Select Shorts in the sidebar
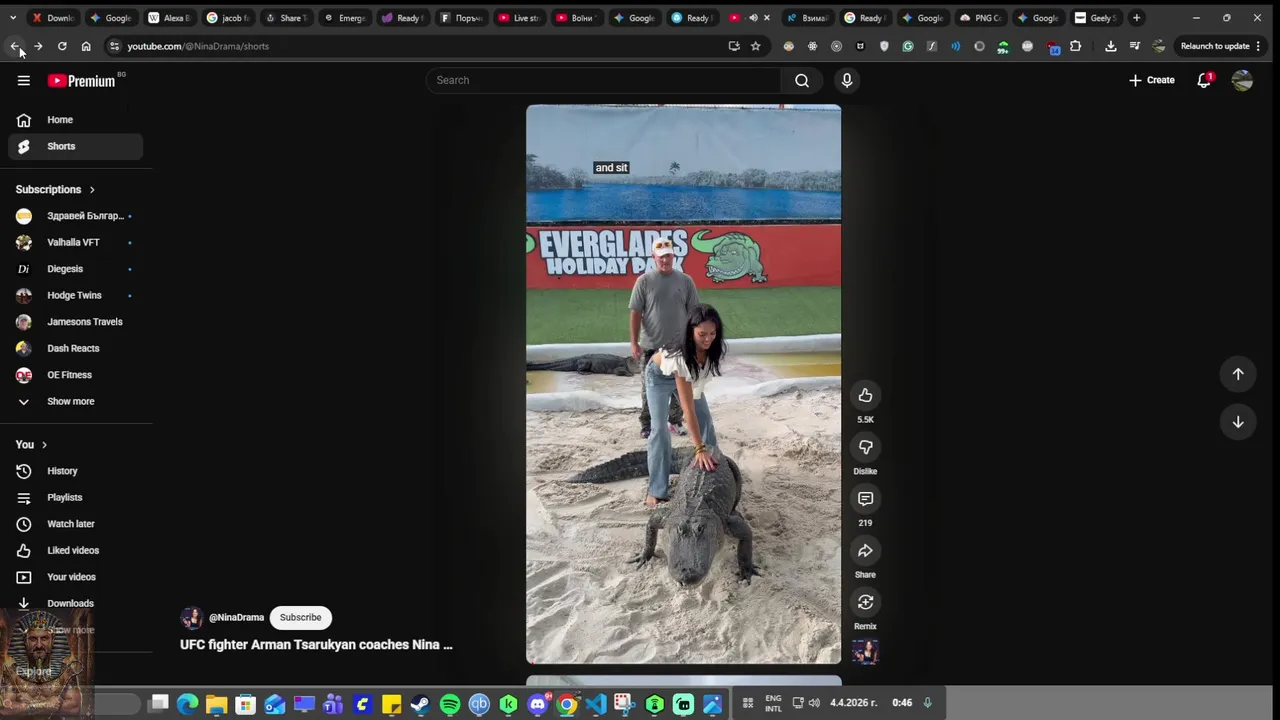1280x720 pixels. (x=76, y=146)
